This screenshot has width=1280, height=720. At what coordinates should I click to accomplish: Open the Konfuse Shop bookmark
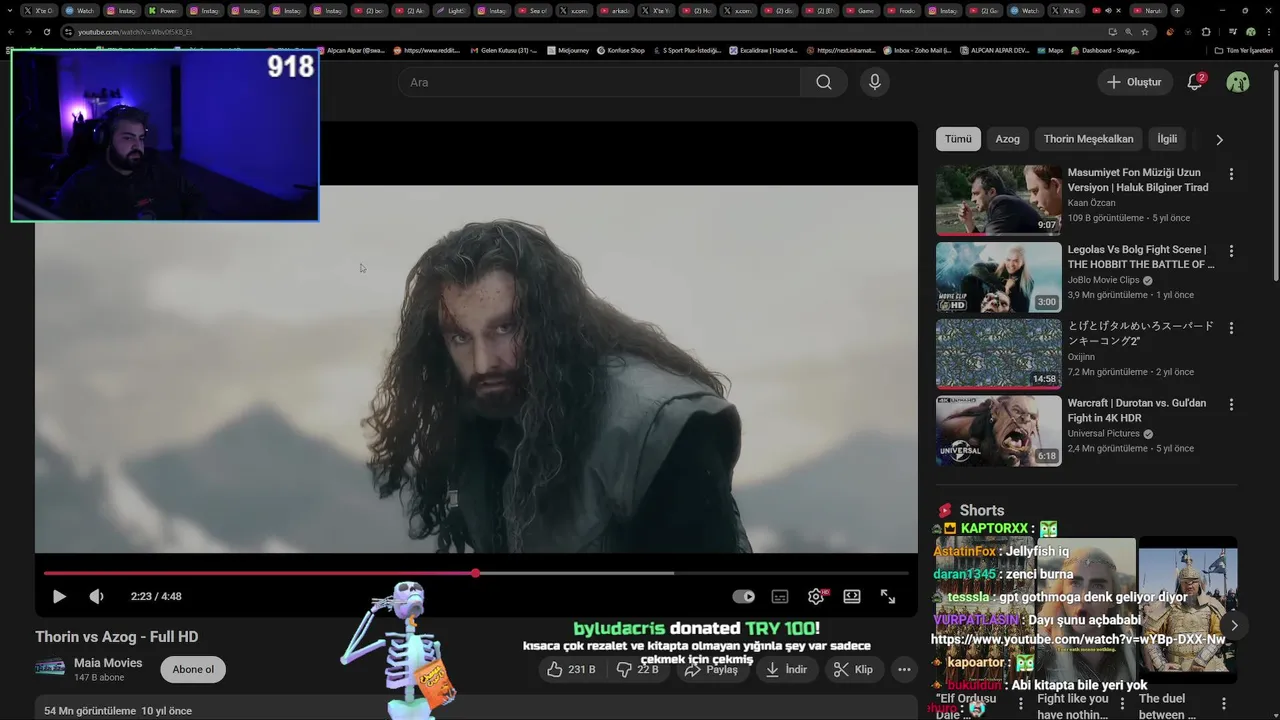[620, 50]
